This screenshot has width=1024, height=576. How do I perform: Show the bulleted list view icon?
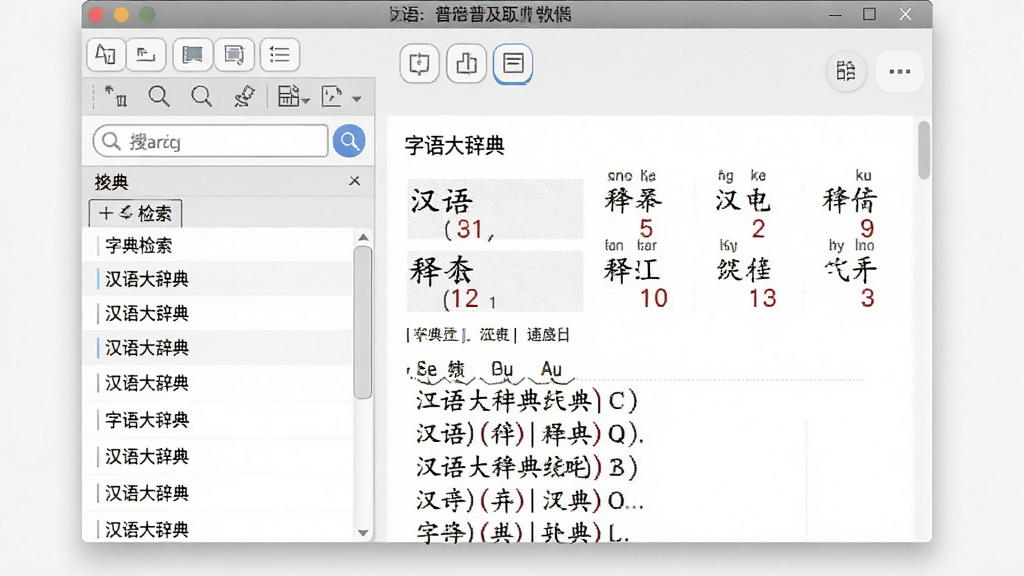click(280, 54)
